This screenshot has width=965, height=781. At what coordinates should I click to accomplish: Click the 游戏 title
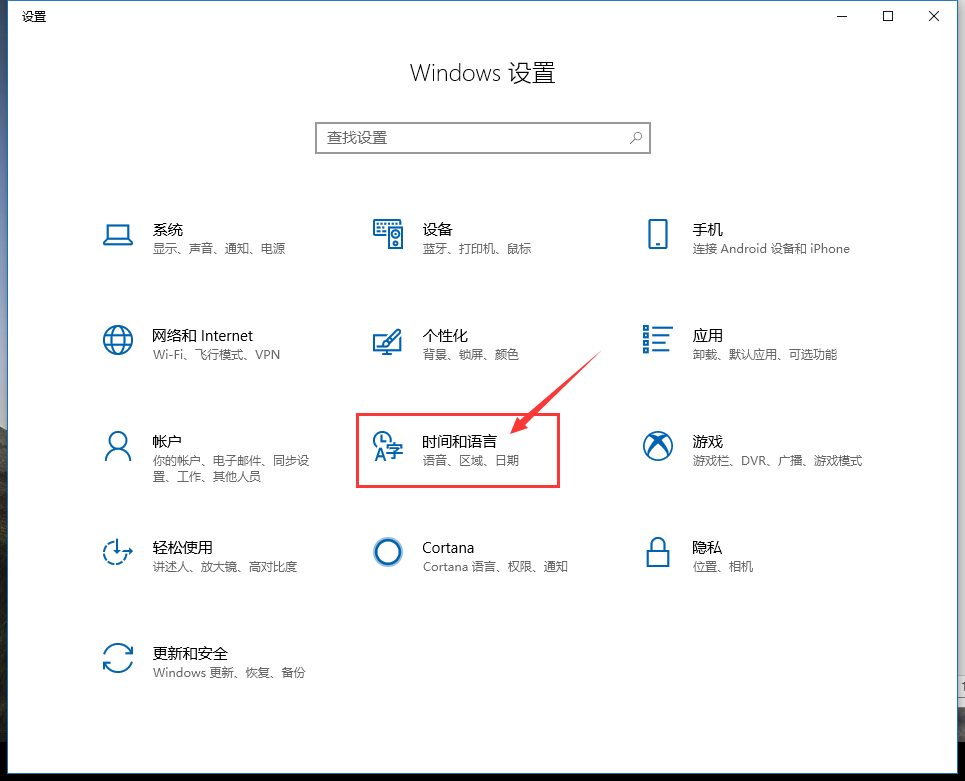click(708, 441)
